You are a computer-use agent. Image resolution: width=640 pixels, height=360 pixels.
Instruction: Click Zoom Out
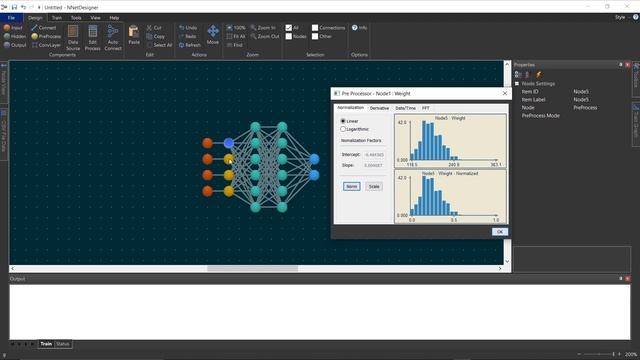coord(265,36)
